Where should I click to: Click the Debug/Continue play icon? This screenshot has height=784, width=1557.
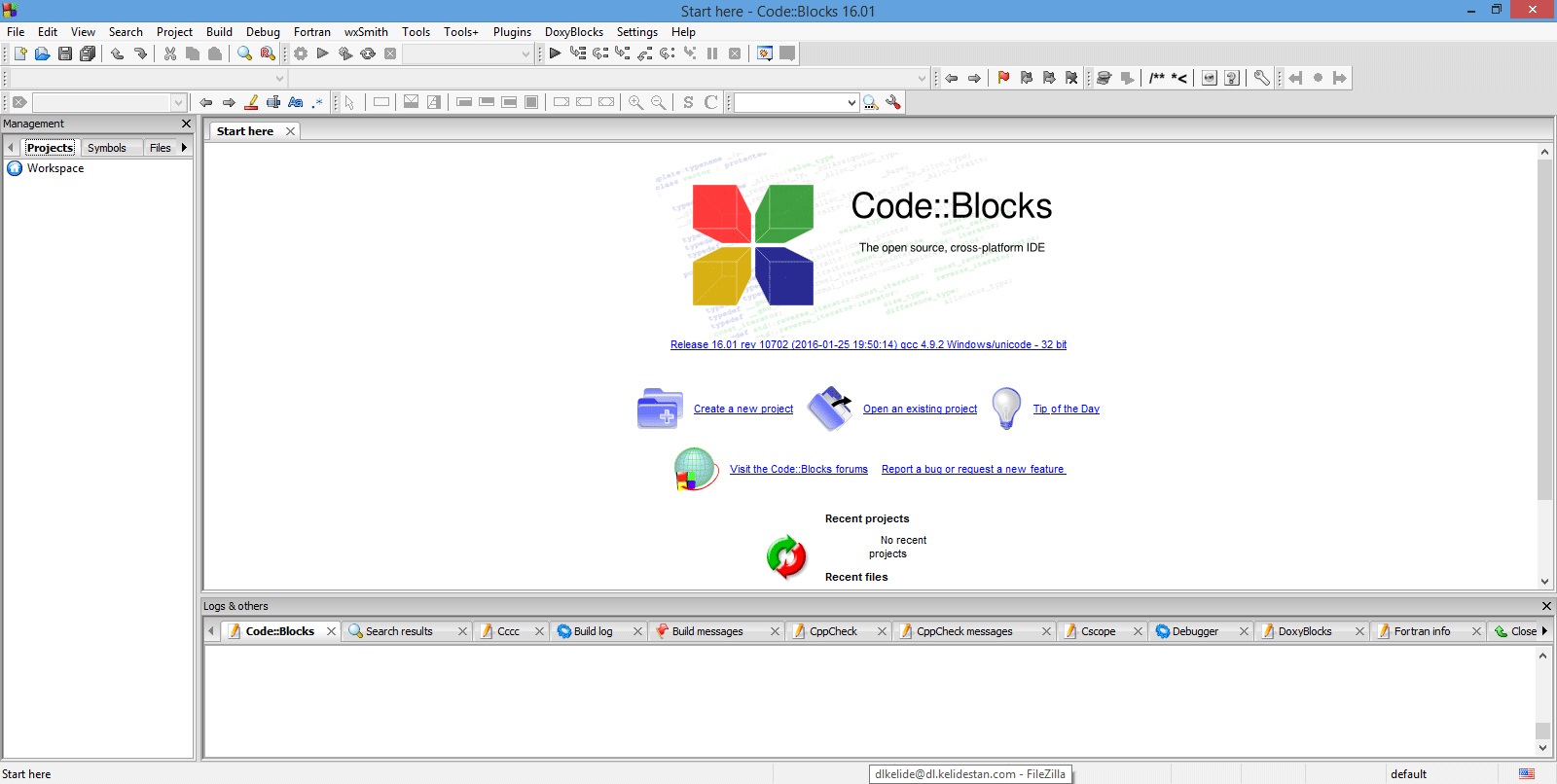click(x=555, y=53)
